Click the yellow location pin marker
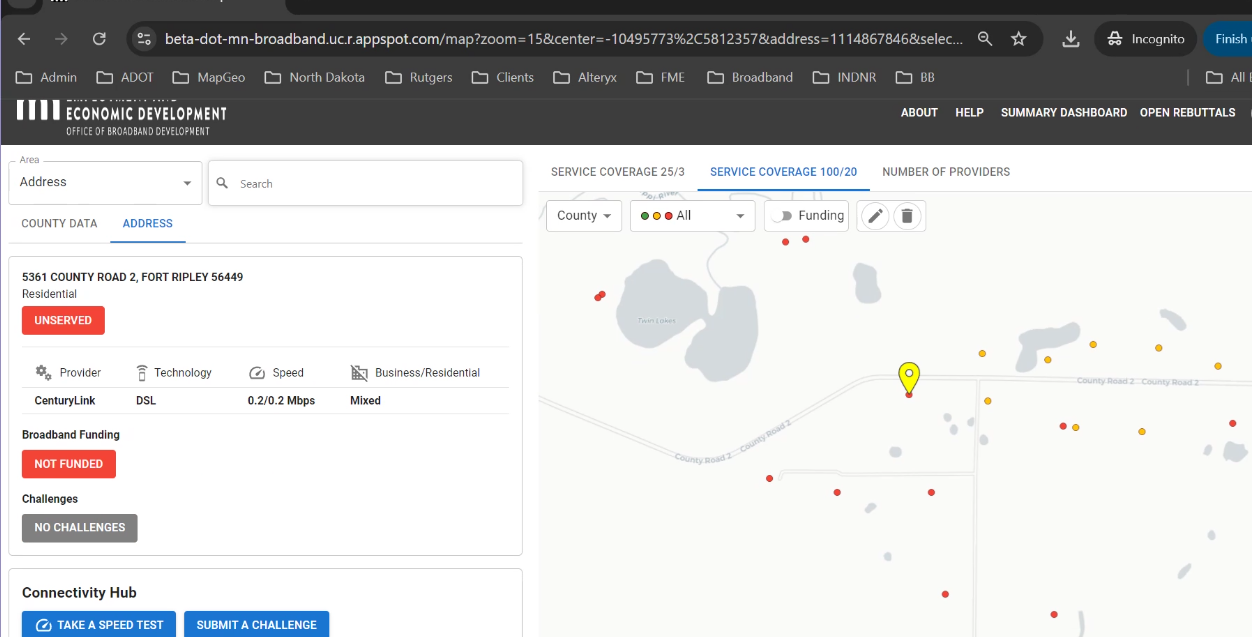 (908, 377)
